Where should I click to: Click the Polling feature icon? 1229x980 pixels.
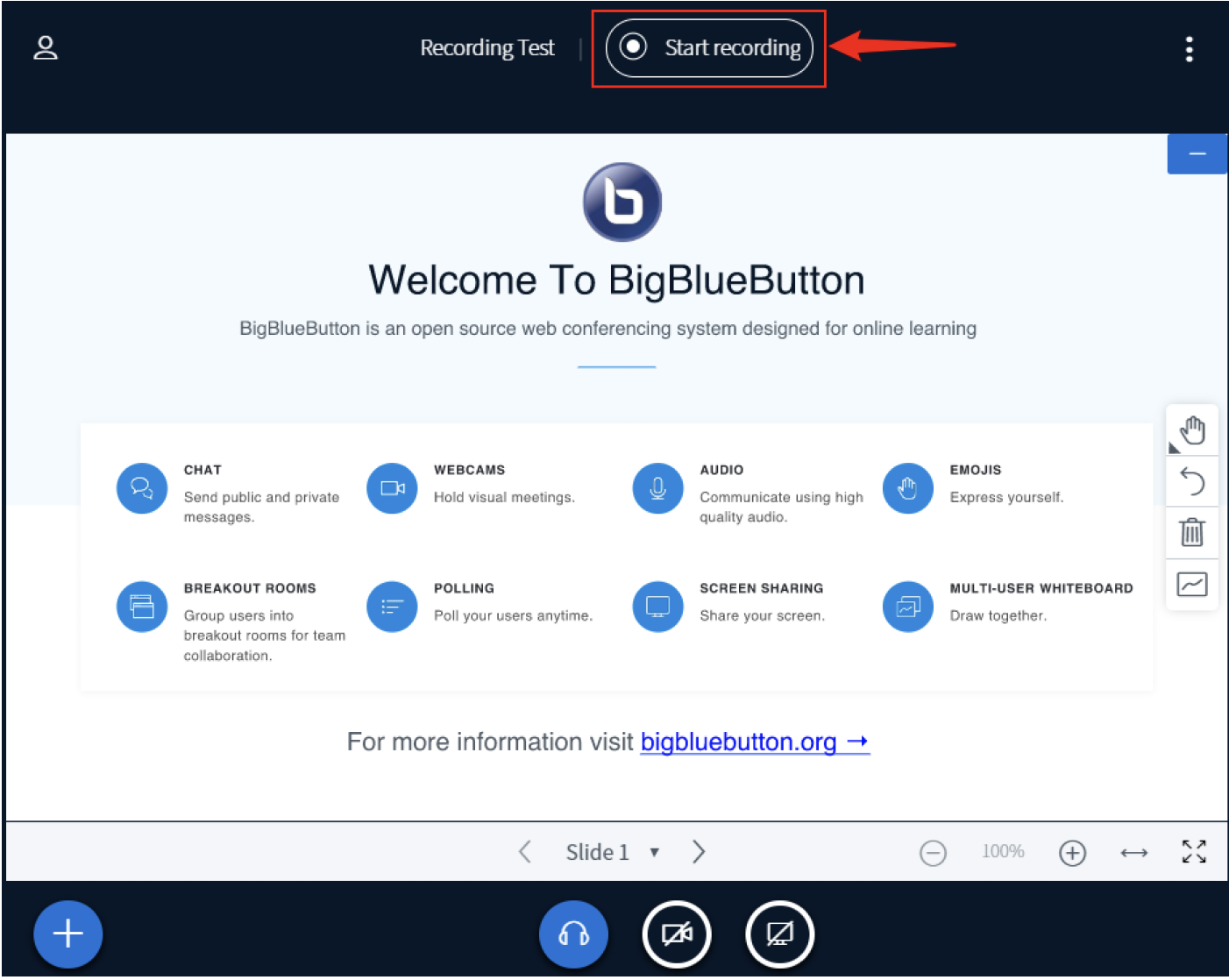392,607
